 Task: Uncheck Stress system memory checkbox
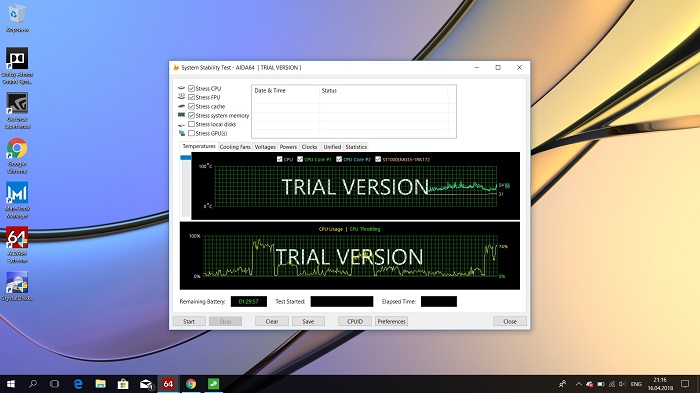[x=192, y=115]
